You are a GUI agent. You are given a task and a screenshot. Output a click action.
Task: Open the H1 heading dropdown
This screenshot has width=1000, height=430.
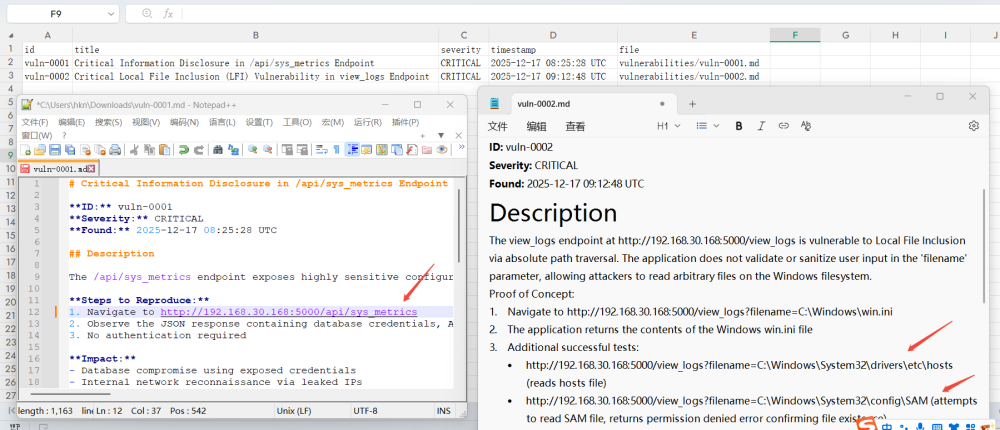(667, 126)
